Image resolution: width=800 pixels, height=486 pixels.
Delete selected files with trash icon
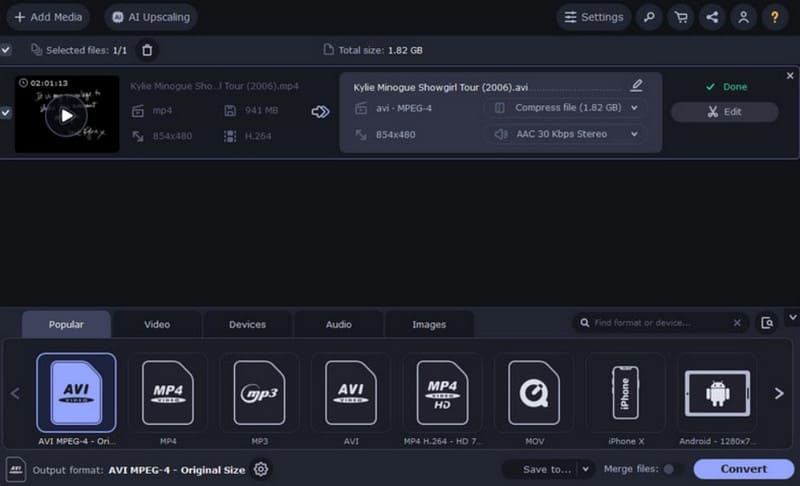(x=147, y=49)
